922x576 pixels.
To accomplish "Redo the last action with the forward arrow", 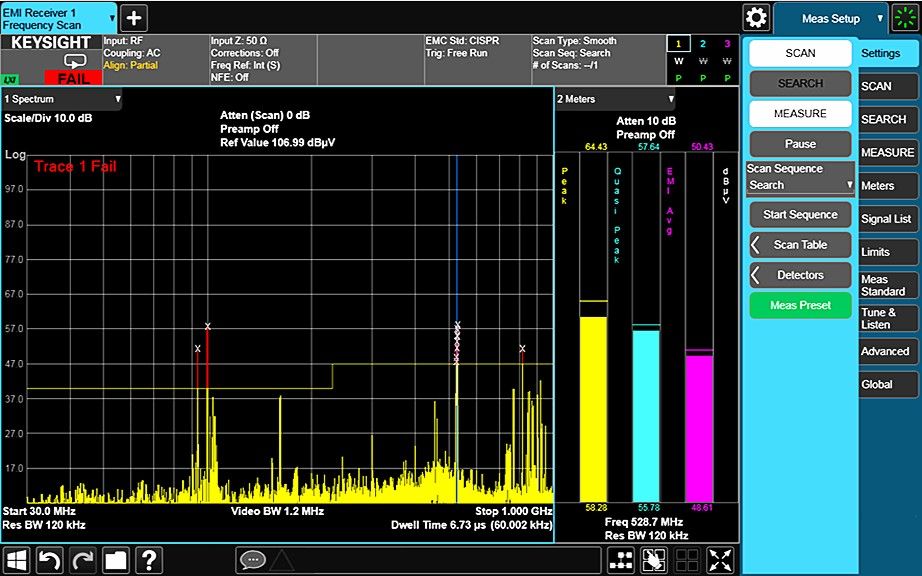I will pos(82,561).
